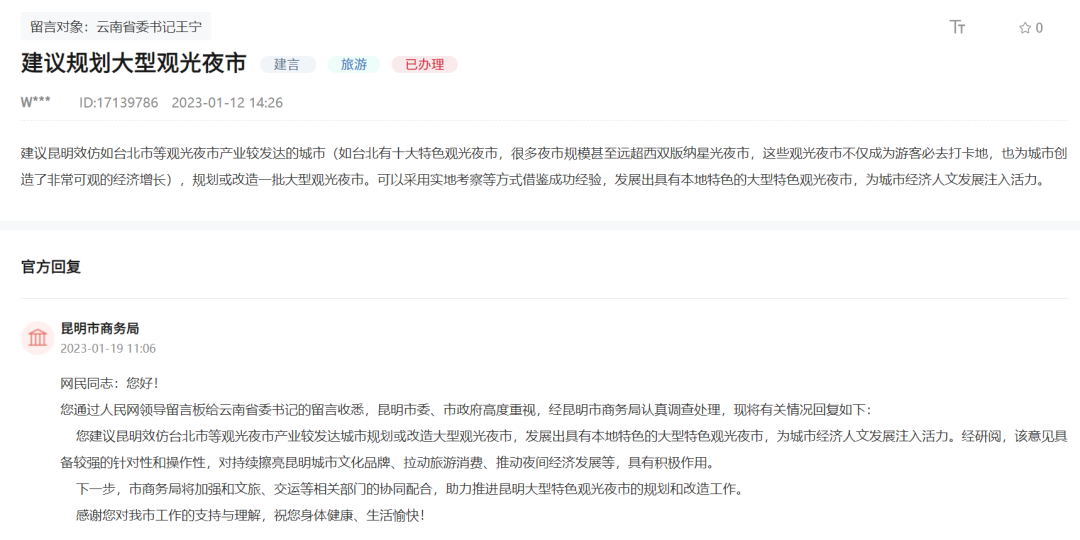Screen dimensions: 1080x540
Task: Click the message paragraph starting 建议昆明效仿如台北市
Action: (x=544, y=167)
